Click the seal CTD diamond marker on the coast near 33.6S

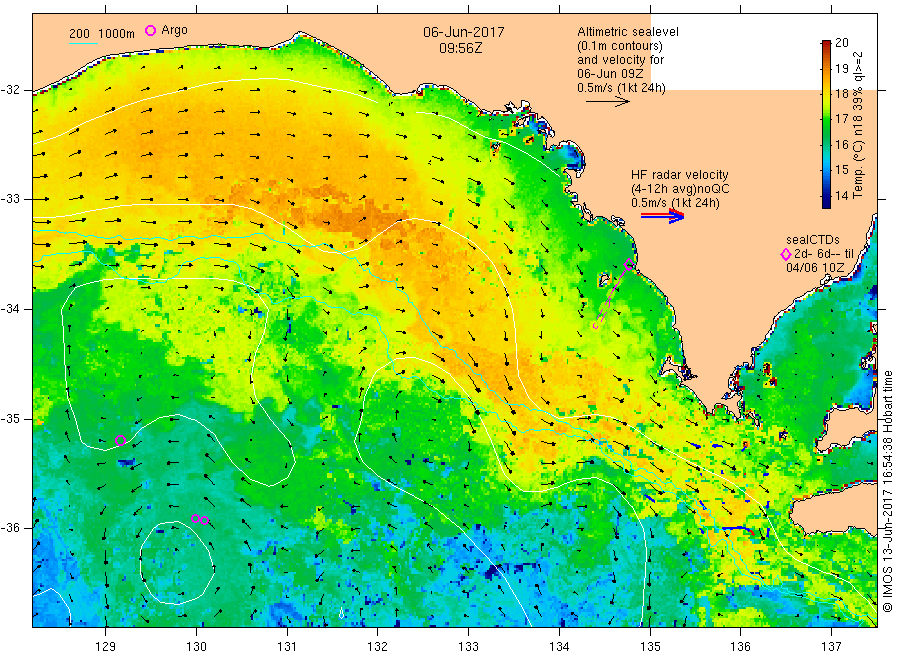tap(629, 265)
